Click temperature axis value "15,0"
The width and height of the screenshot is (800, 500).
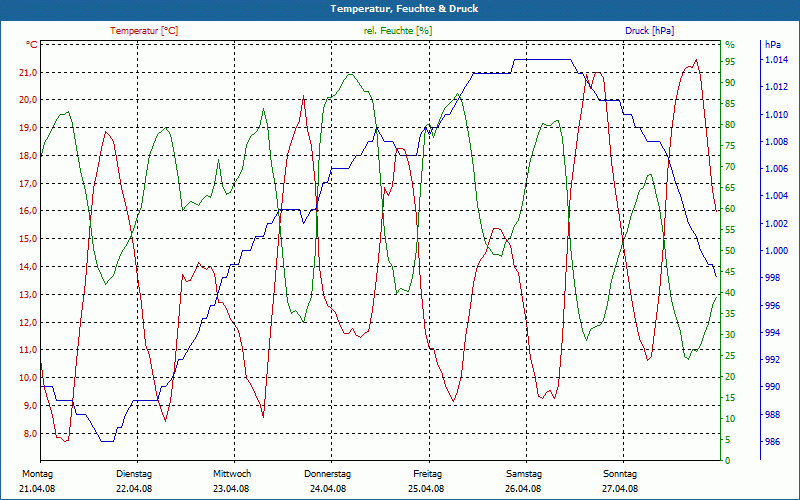click(29, 239)
